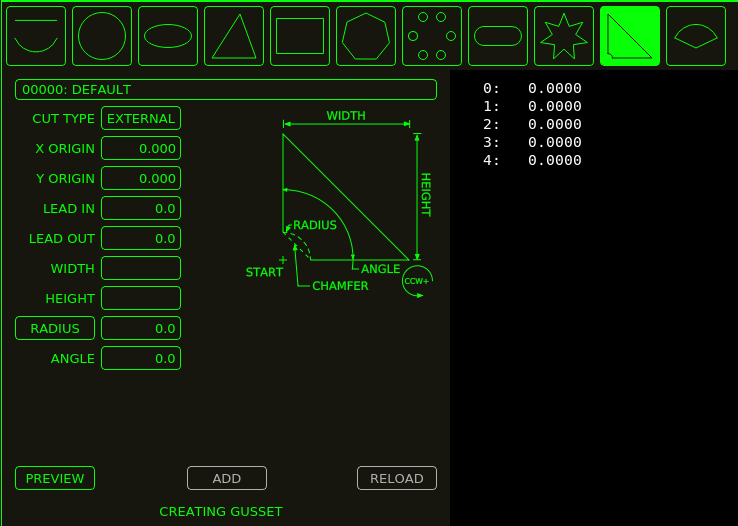Click the LEAD OUT input field

pos(141,238)
